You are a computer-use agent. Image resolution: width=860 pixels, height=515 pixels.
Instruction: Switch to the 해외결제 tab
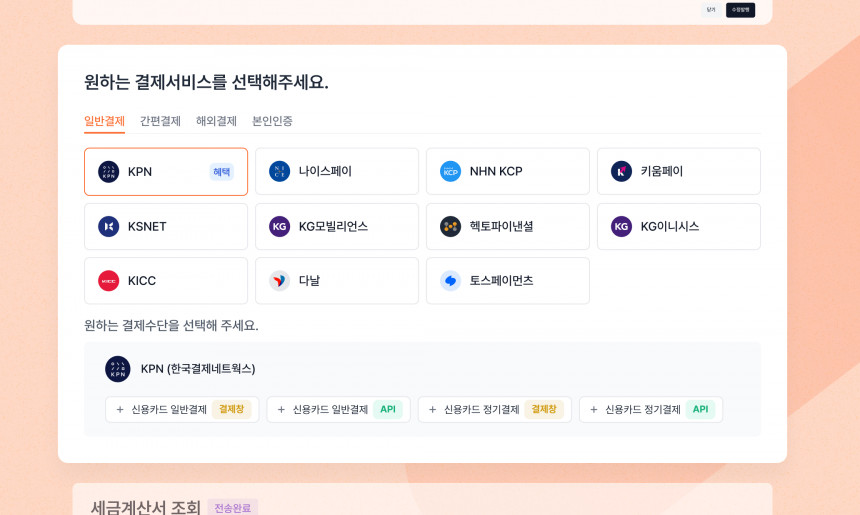(216, 121)
